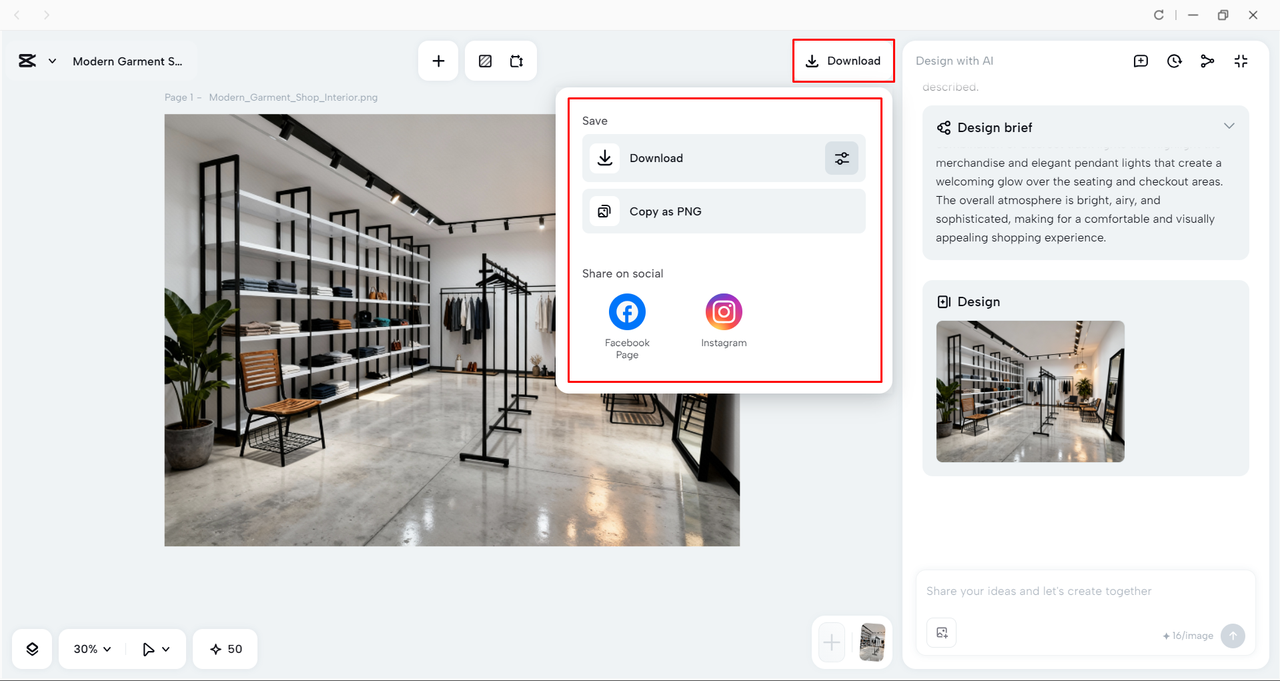Click the garment shop image on canvas

pos(452,330)
